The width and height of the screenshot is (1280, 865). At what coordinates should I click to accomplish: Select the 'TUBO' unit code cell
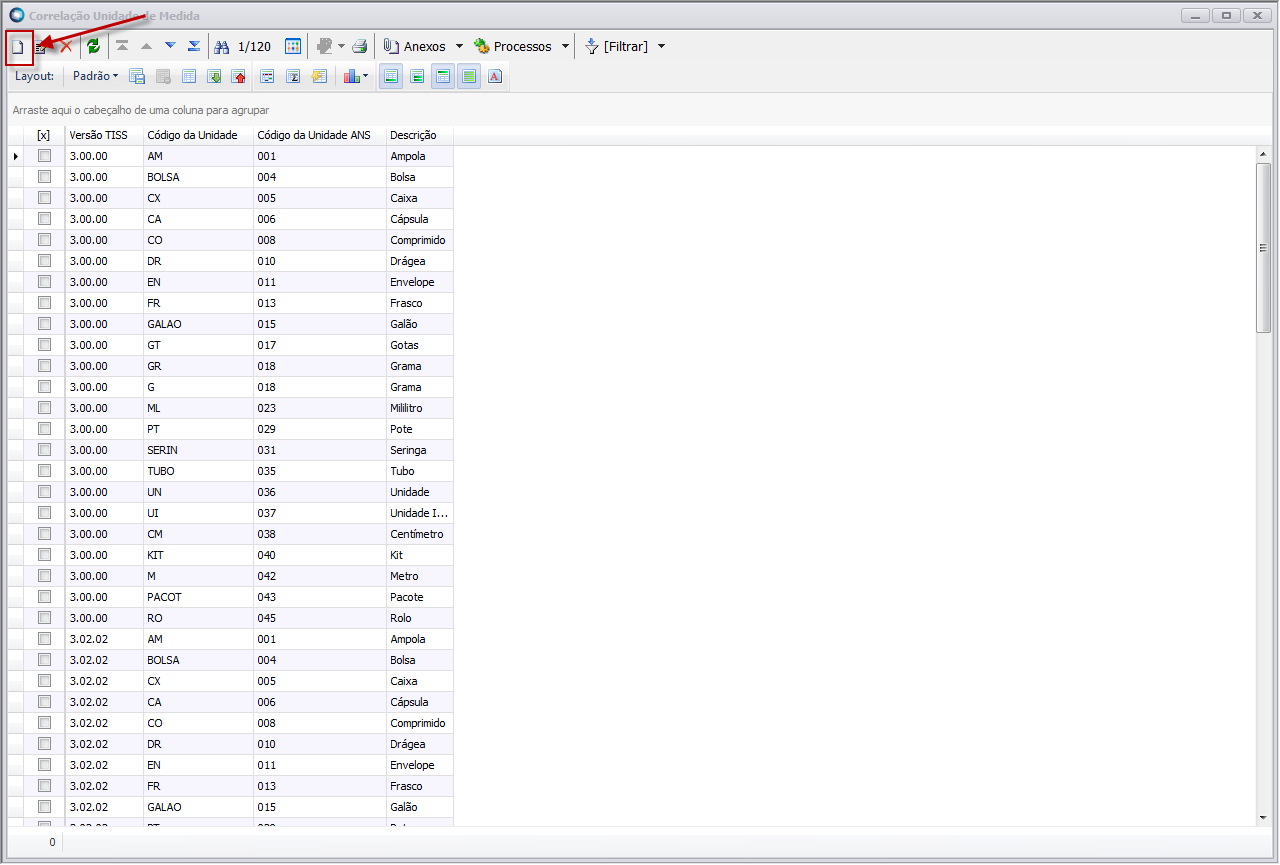[x=198, y=471]
